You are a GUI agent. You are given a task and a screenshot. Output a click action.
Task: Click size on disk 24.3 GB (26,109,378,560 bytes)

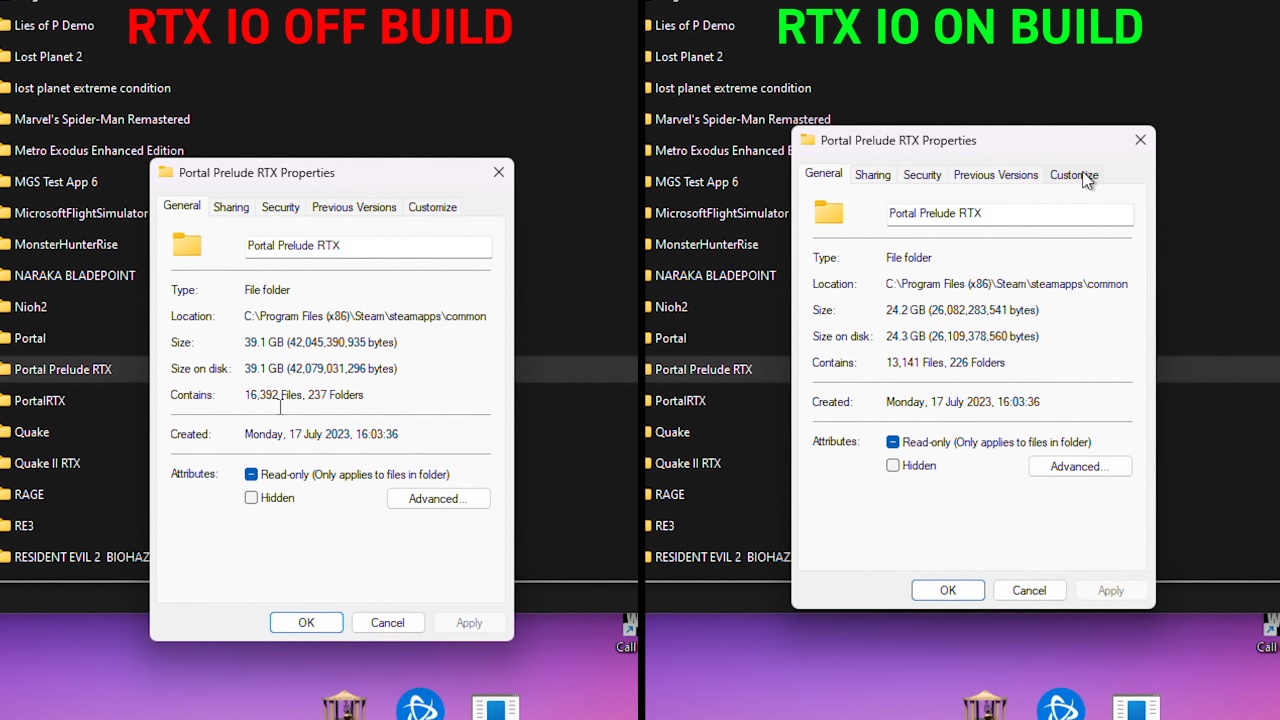962,336
